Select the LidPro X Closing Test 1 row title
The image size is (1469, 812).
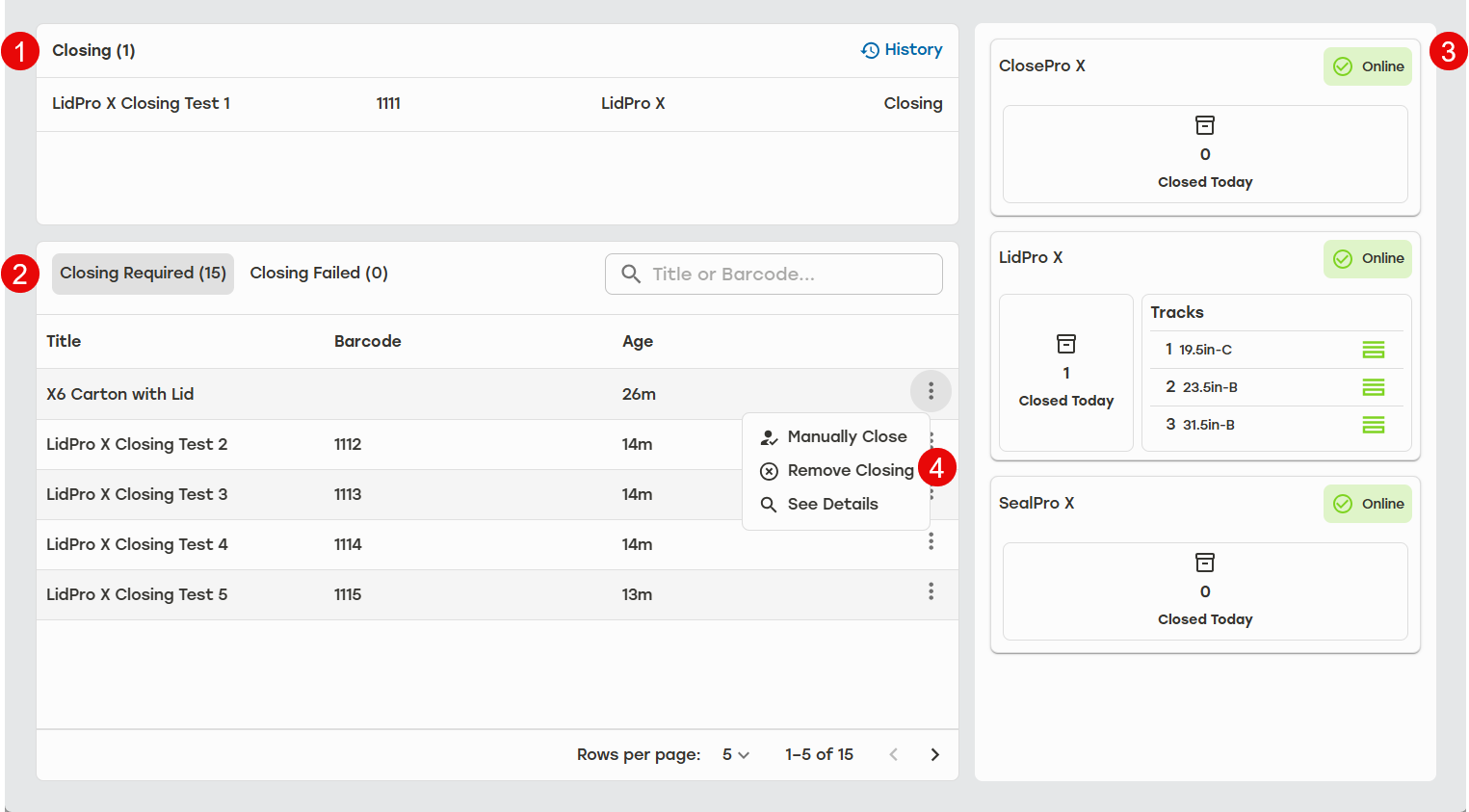coord(141,104)
